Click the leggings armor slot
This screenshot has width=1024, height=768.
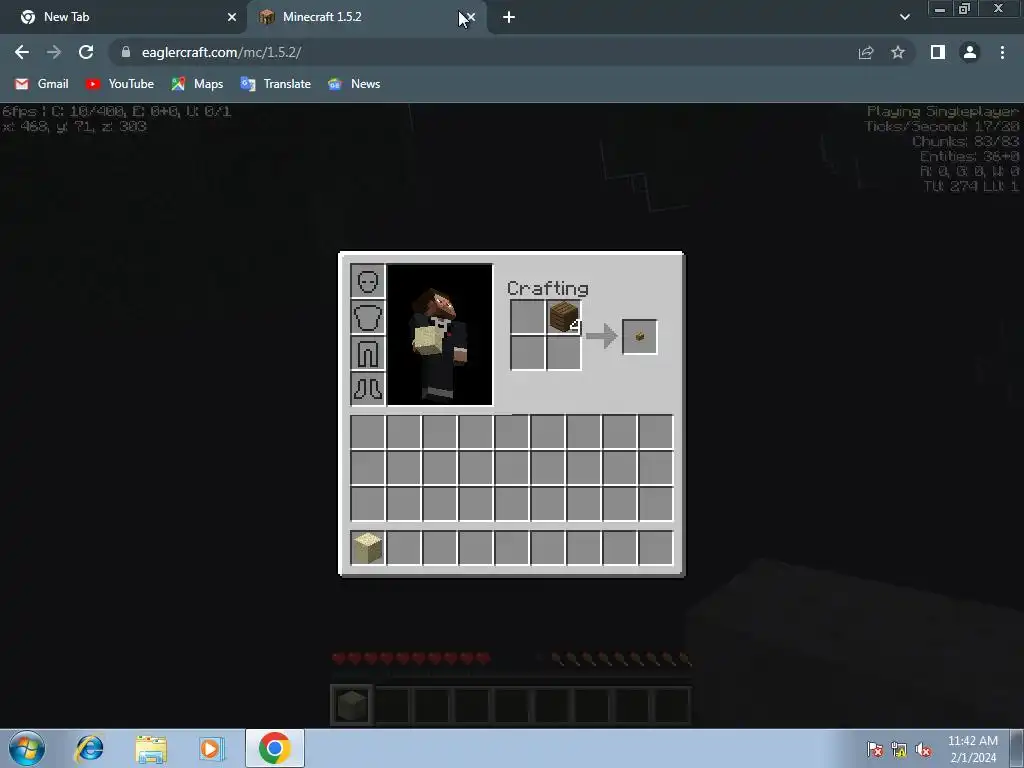(x=368, y=353)
